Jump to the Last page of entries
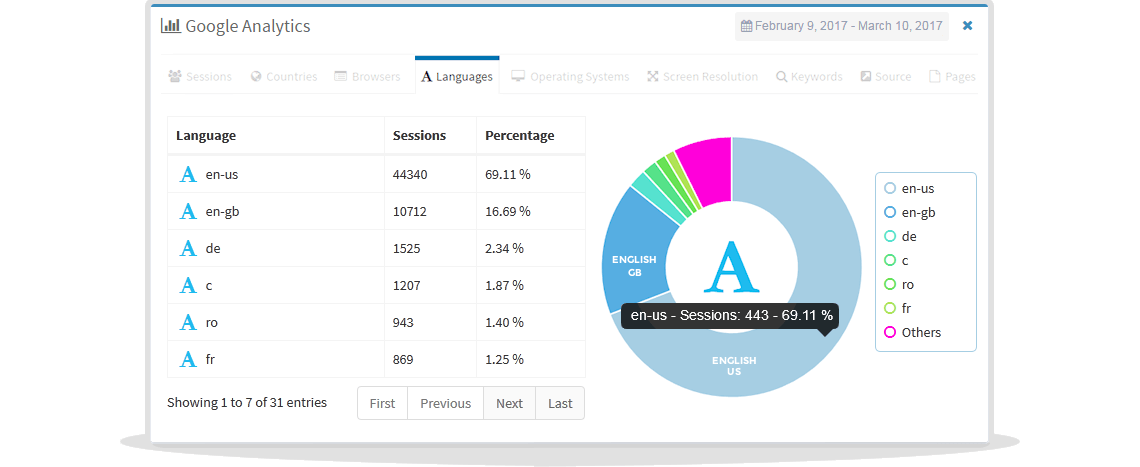The height and width of the screenshot is (467, 1140). pos(560,403)
